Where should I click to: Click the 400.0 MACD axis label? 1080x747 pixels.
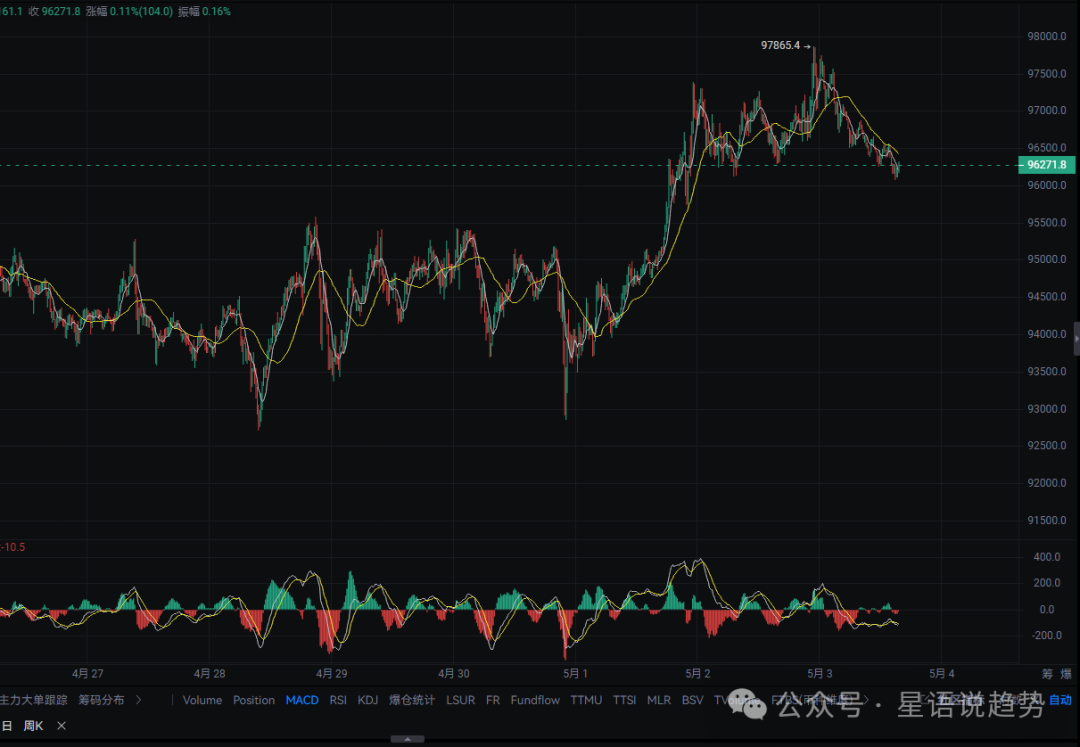pos(1047,557)
